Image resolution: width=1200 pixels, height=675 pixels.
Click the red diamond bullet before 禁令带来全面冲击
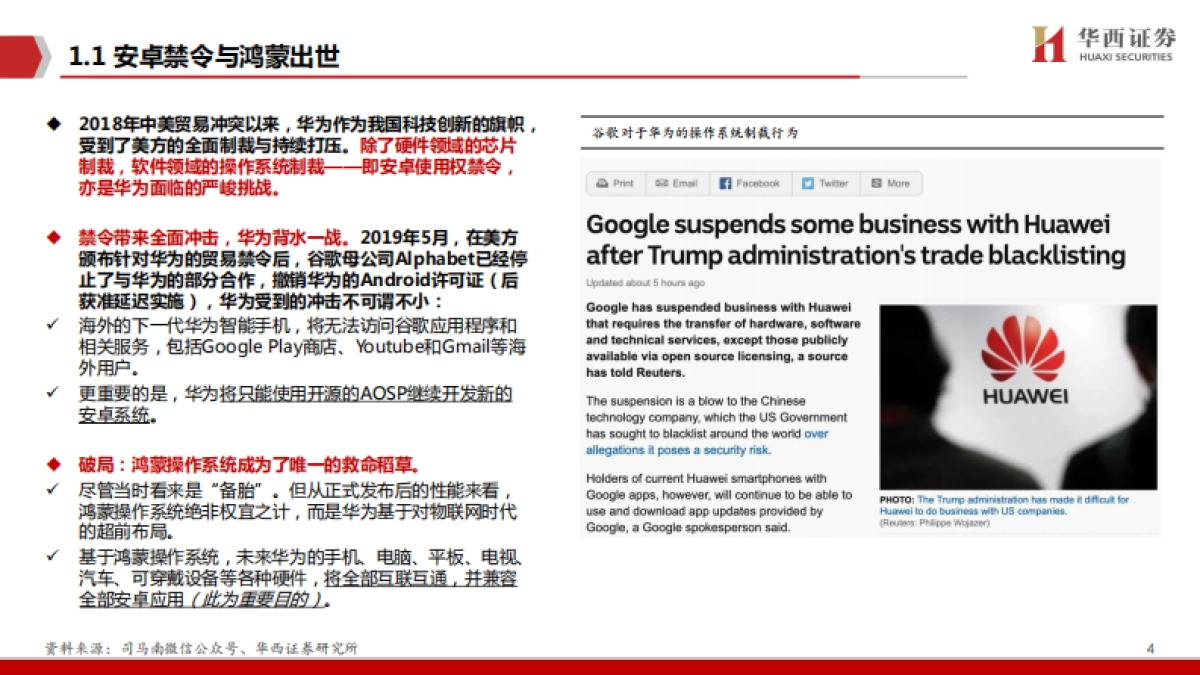(54, 238)
